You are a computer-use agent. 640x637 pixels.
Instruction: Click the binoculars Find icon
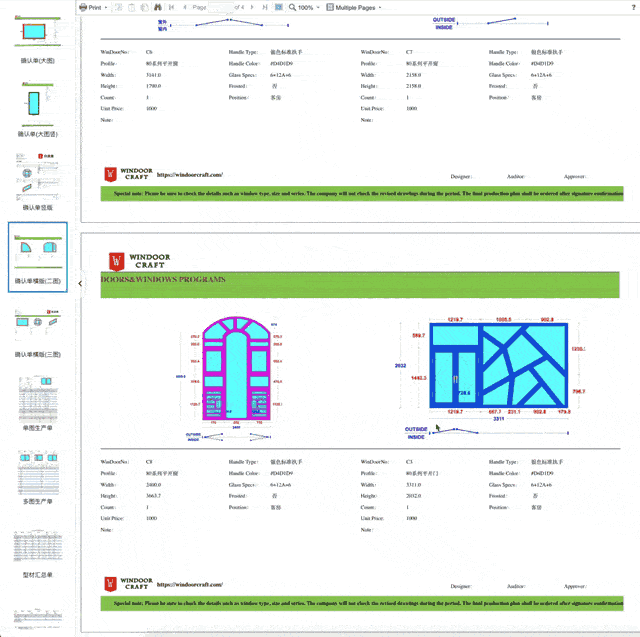click(158, 7)
